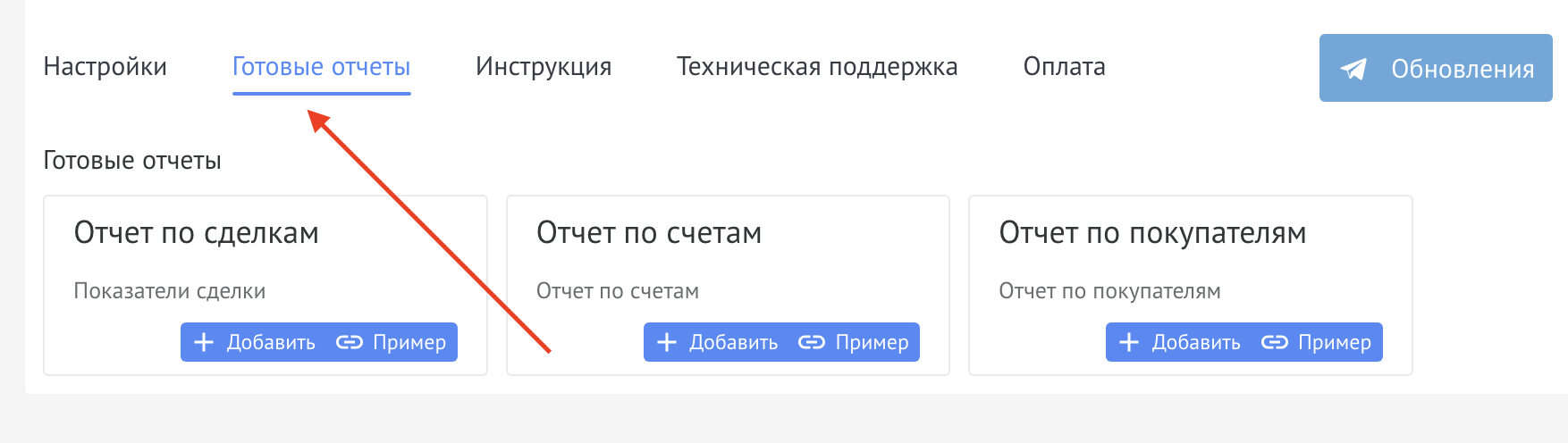Image resolution: width=1568 pixels, height=443 pixels.
Task: Click the Отчет по покупателям card title
Action: click(x=1152, y=233)
